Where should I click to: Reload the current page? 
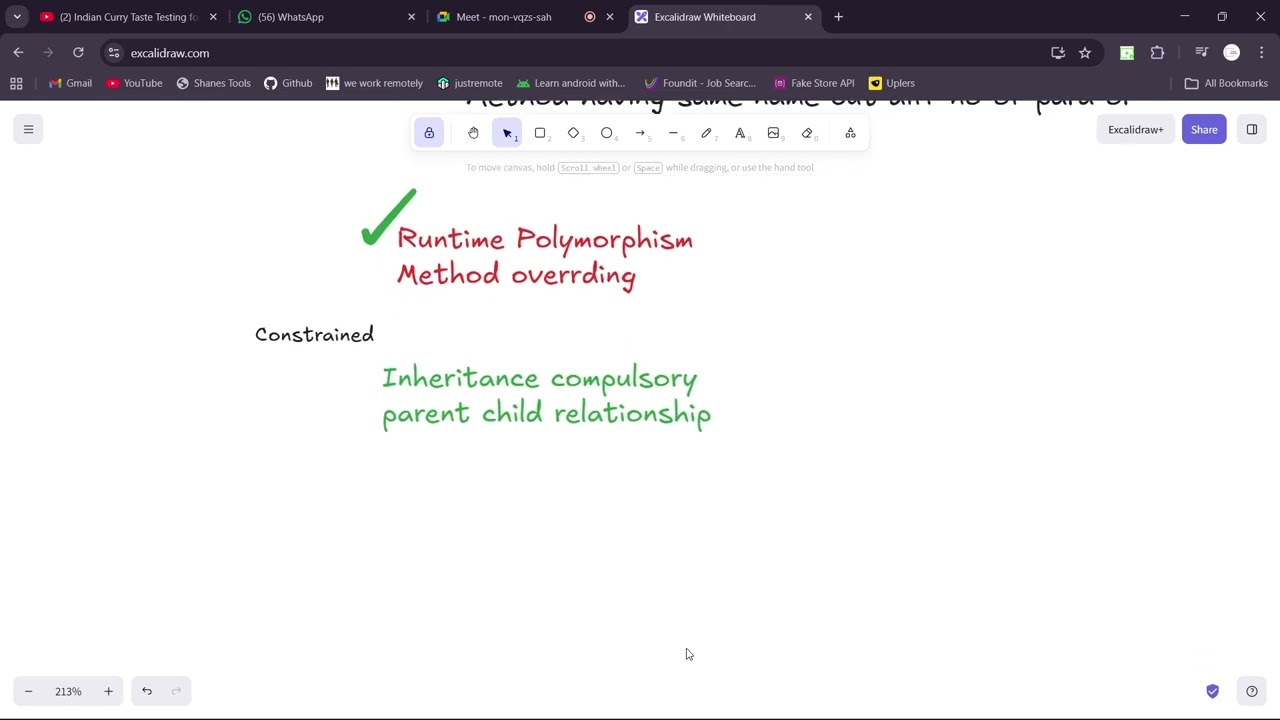[78, 53]
